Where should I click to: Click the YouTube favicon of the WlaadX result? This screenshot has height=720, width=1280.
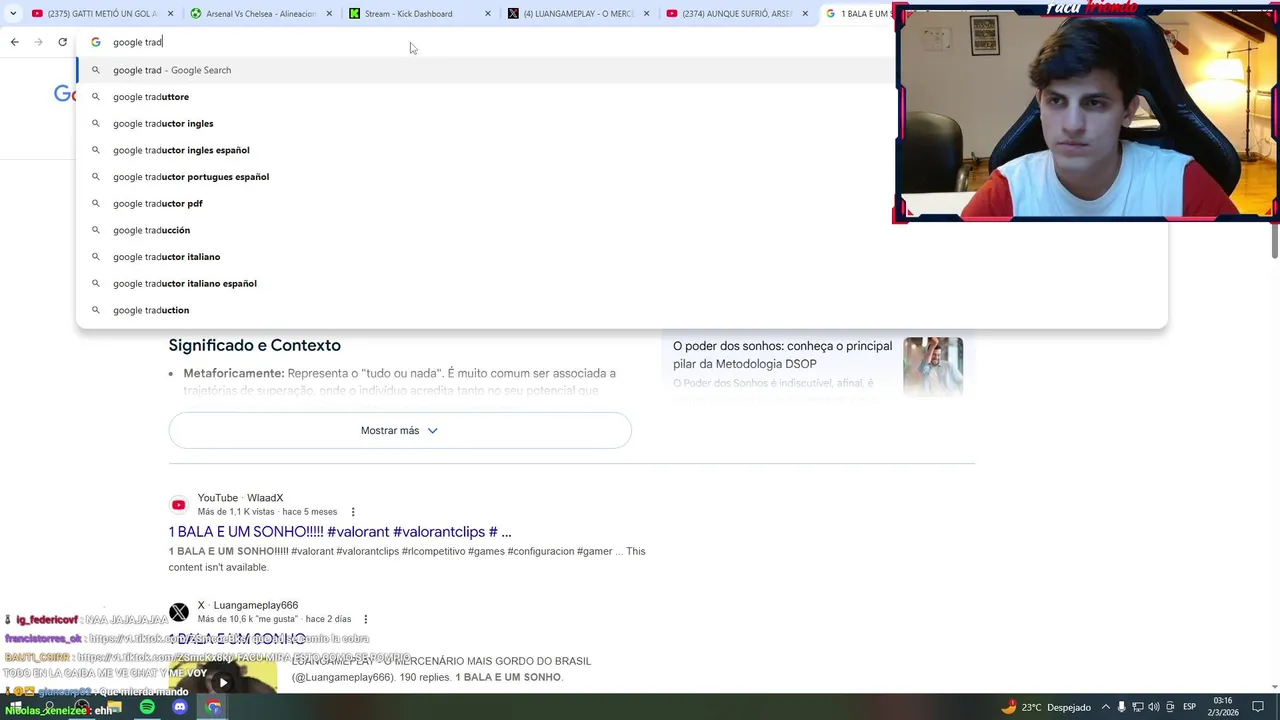pos(178,505)
